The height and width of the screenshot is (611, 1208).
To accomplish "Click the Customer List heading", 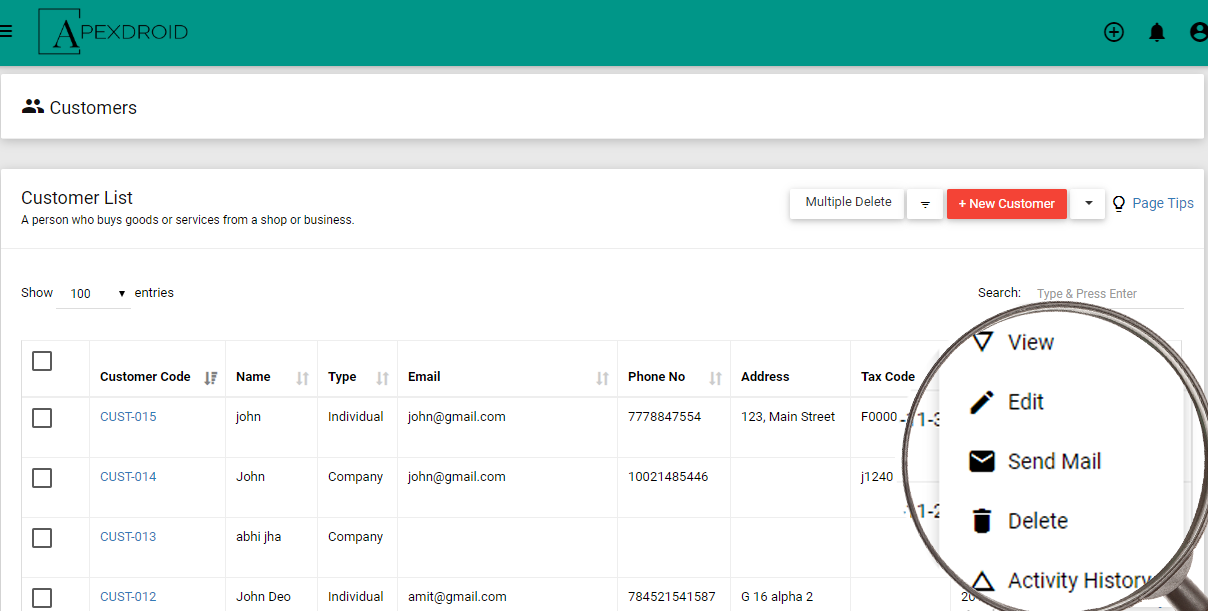I will (77, 198).
